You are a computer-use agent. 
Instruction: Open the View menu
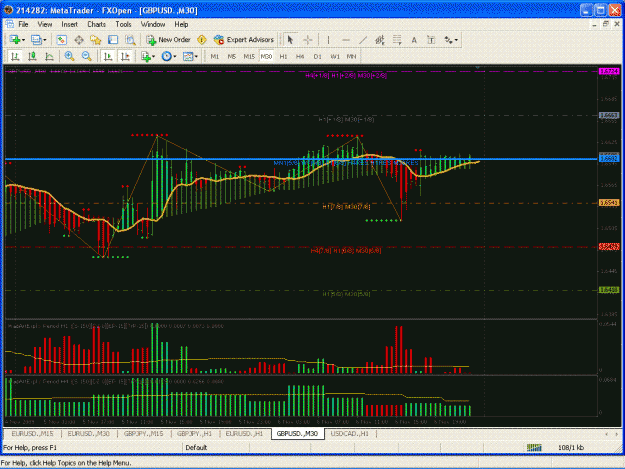(x=45, y=24)
